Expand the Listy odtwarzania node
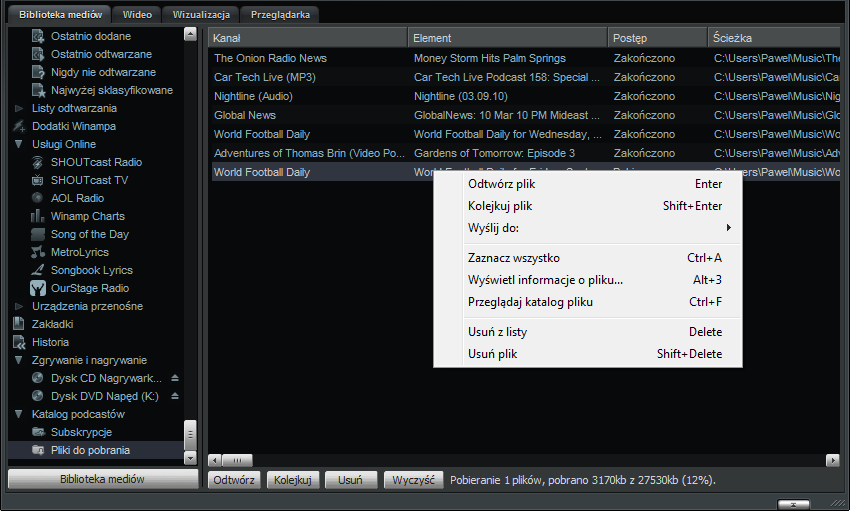Screen dimensions: 850x511 (x=19, y=108)
